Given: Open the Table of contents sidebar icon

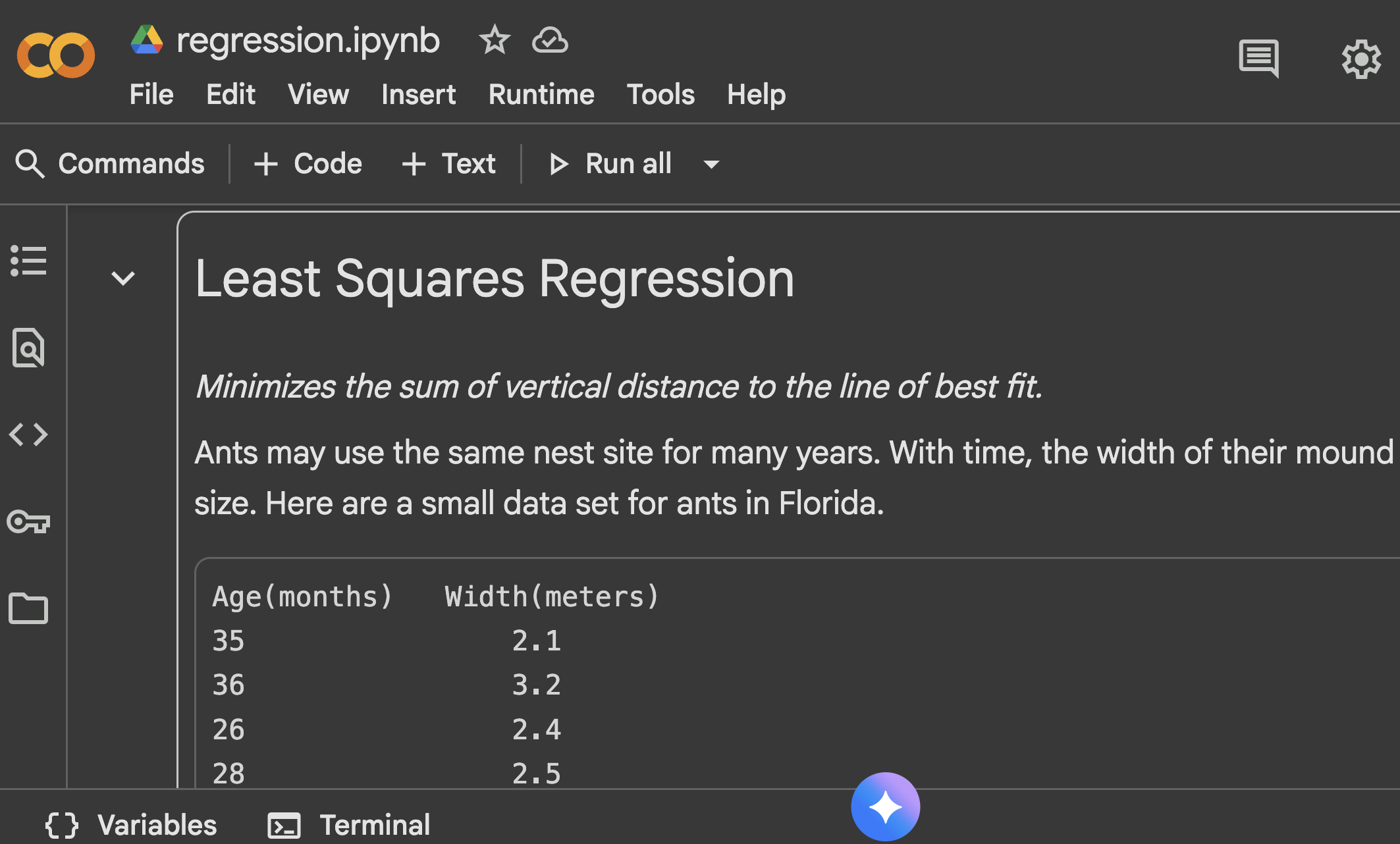Looking at the screenshot, I should click(28, 261).
